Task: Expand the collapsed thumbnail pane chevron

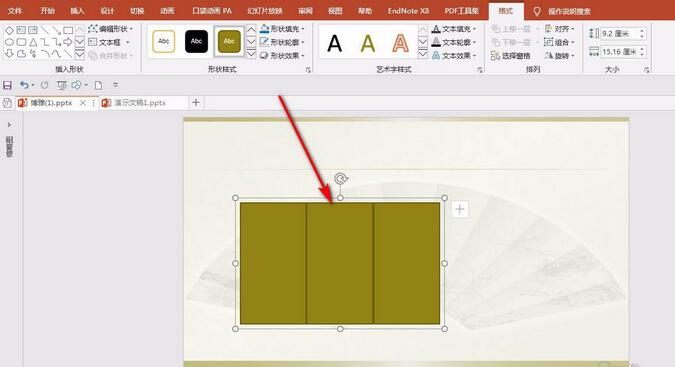Action: (x=9, y=125)
